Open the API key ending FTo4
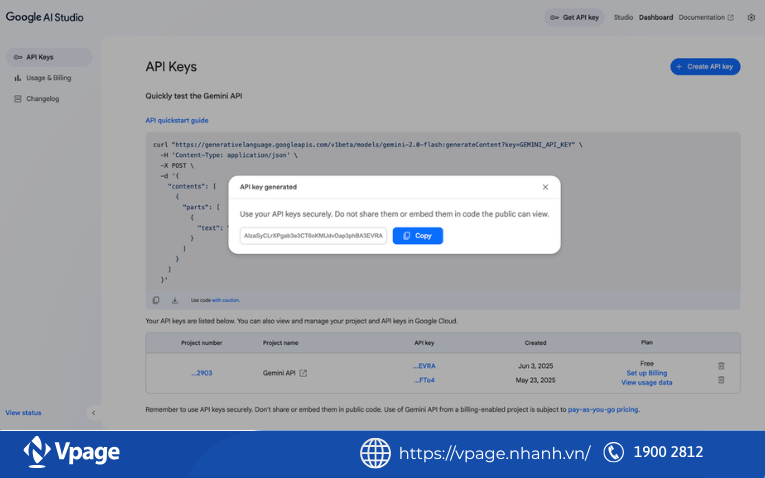765x478 pixels. [x=424, y=380]
